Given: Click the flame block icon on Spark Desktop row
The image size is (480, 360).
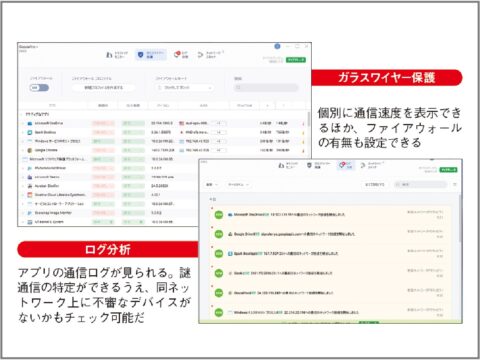Looking at the screenshot, I should 303,133.
